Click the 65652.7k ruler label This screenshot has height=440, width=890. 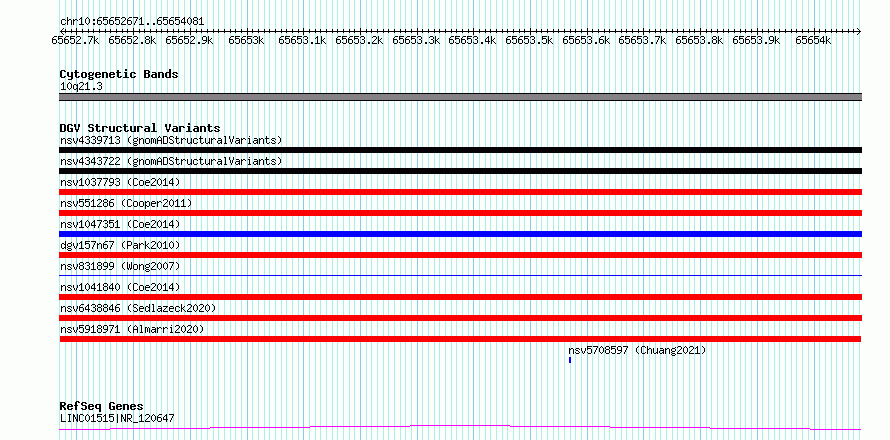tap(75, 40)
